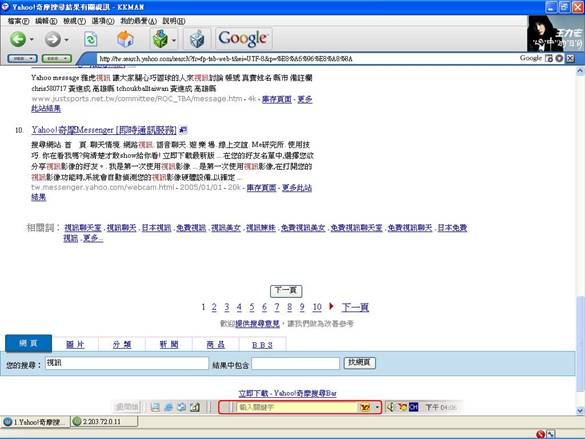Open the 選項(O) menu
The width and height of the screenshot is (585, 439).
pyautogui.click(x=103, y=21)
